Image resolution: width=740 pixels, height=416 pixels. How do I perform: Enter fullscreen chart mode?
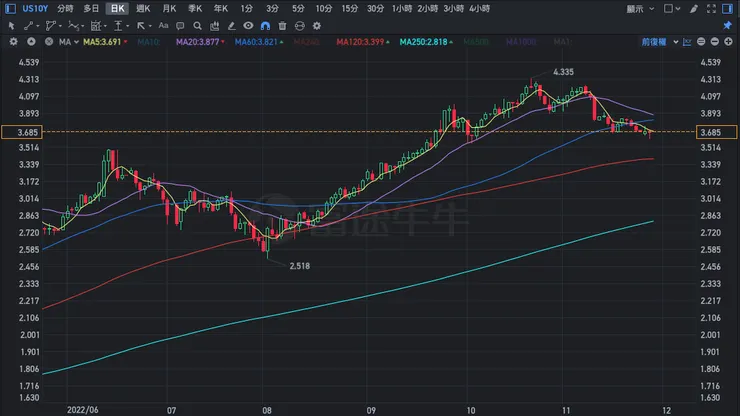711,8
